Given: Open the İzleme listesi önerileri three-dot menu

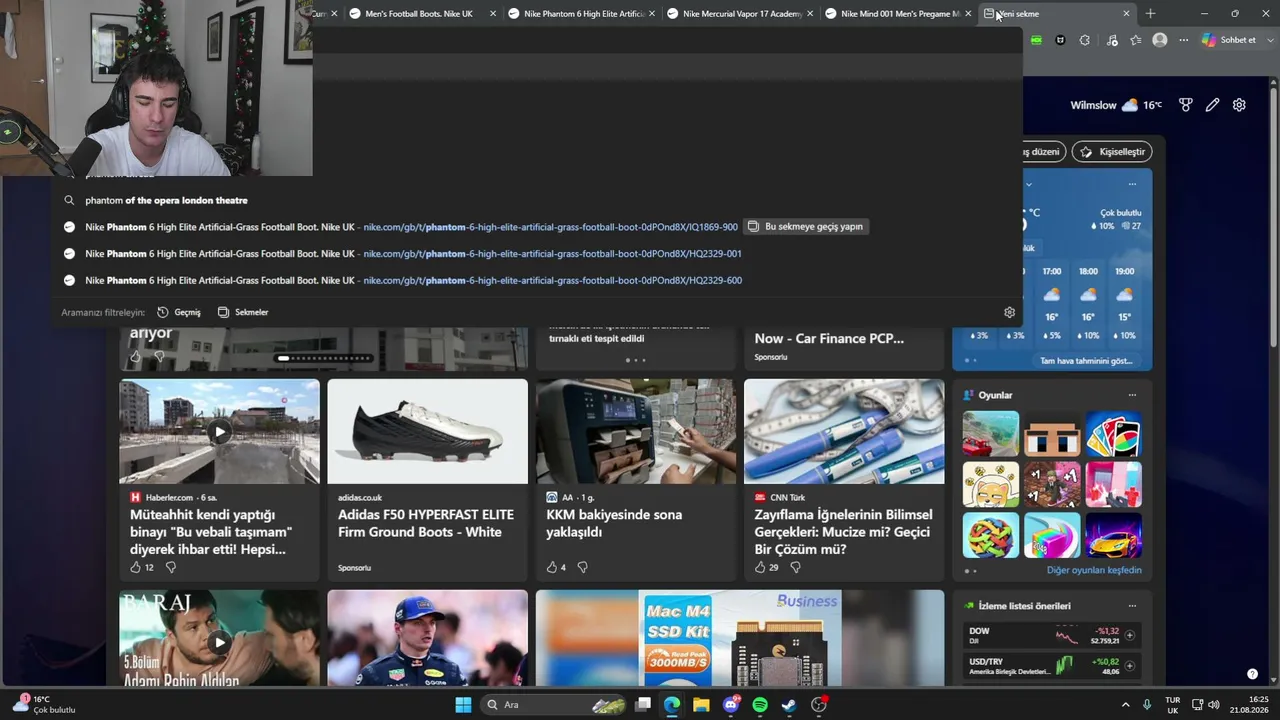Looking at the screenshot, I should 1132,606.
